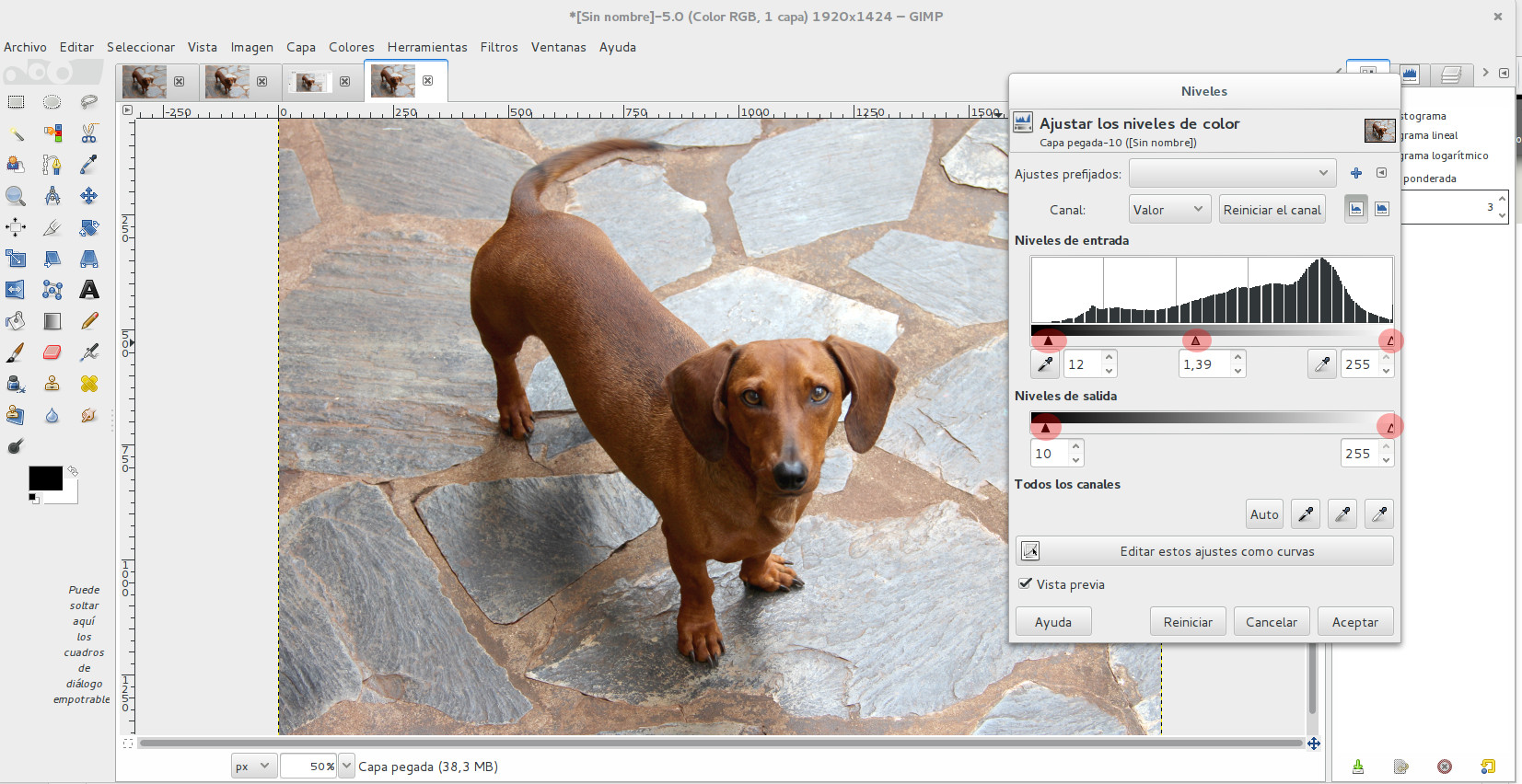
Task: Select the Select by Color tool
Action: point(52,133)
